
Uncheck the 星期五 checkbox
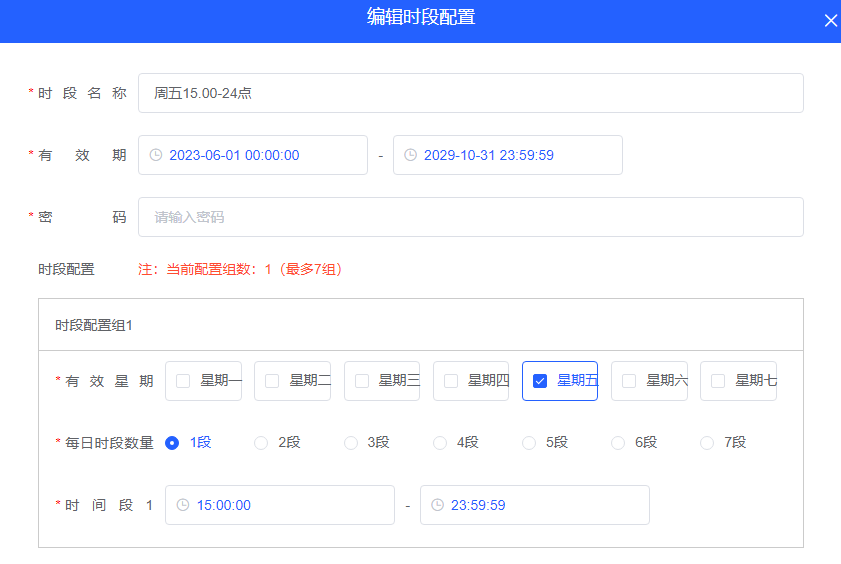(x=540, y=381)
